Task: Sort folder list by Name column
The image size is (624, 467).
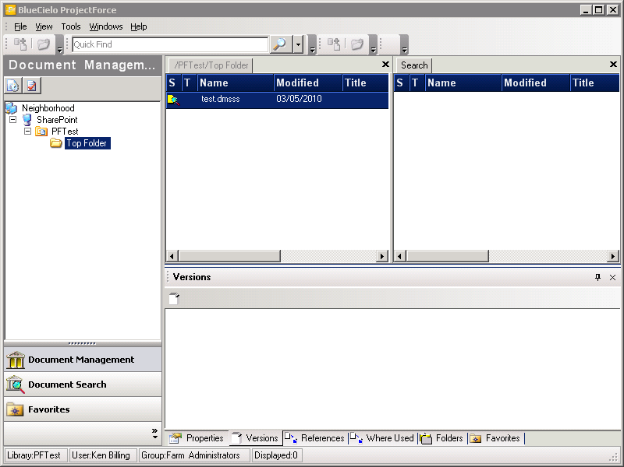Action: (x=236, y=83)
